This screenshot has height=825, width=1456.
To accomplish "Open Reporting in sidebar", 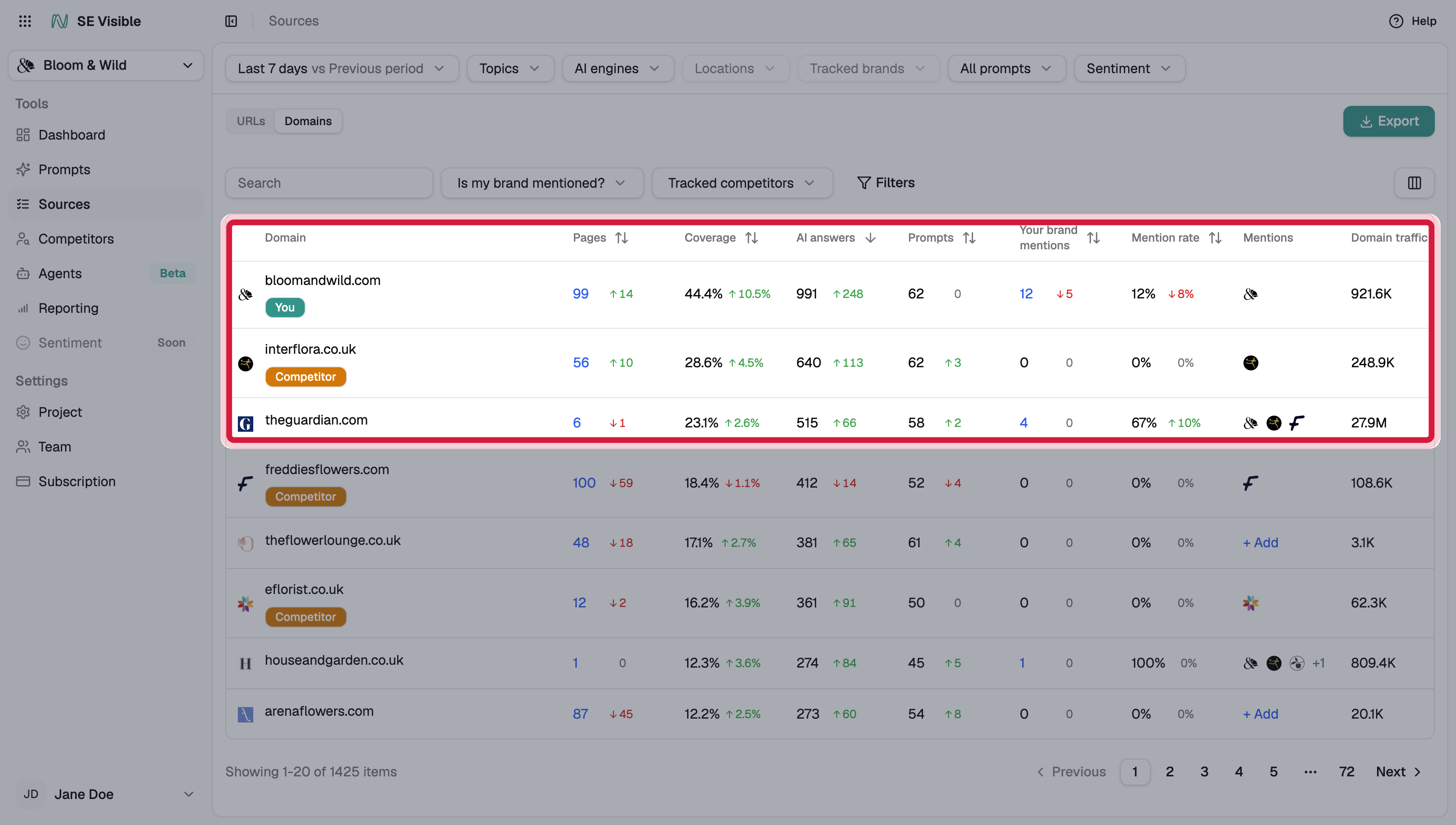I will click(x=106, y=308).
